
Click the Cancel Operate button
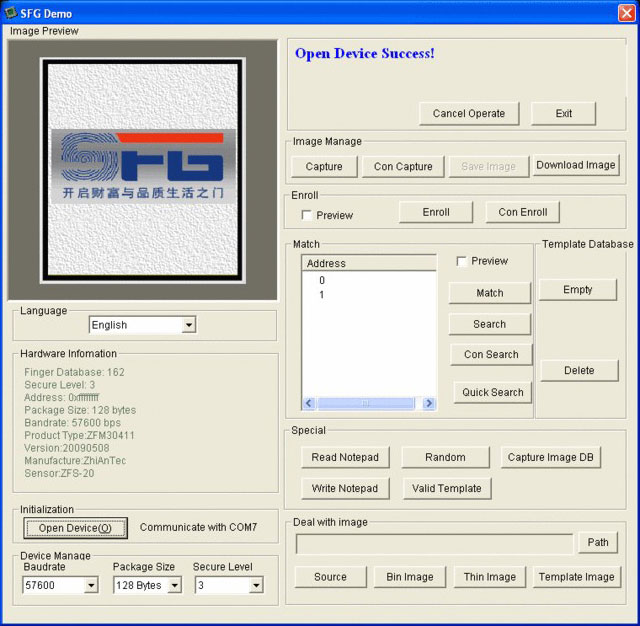(469, 113)
